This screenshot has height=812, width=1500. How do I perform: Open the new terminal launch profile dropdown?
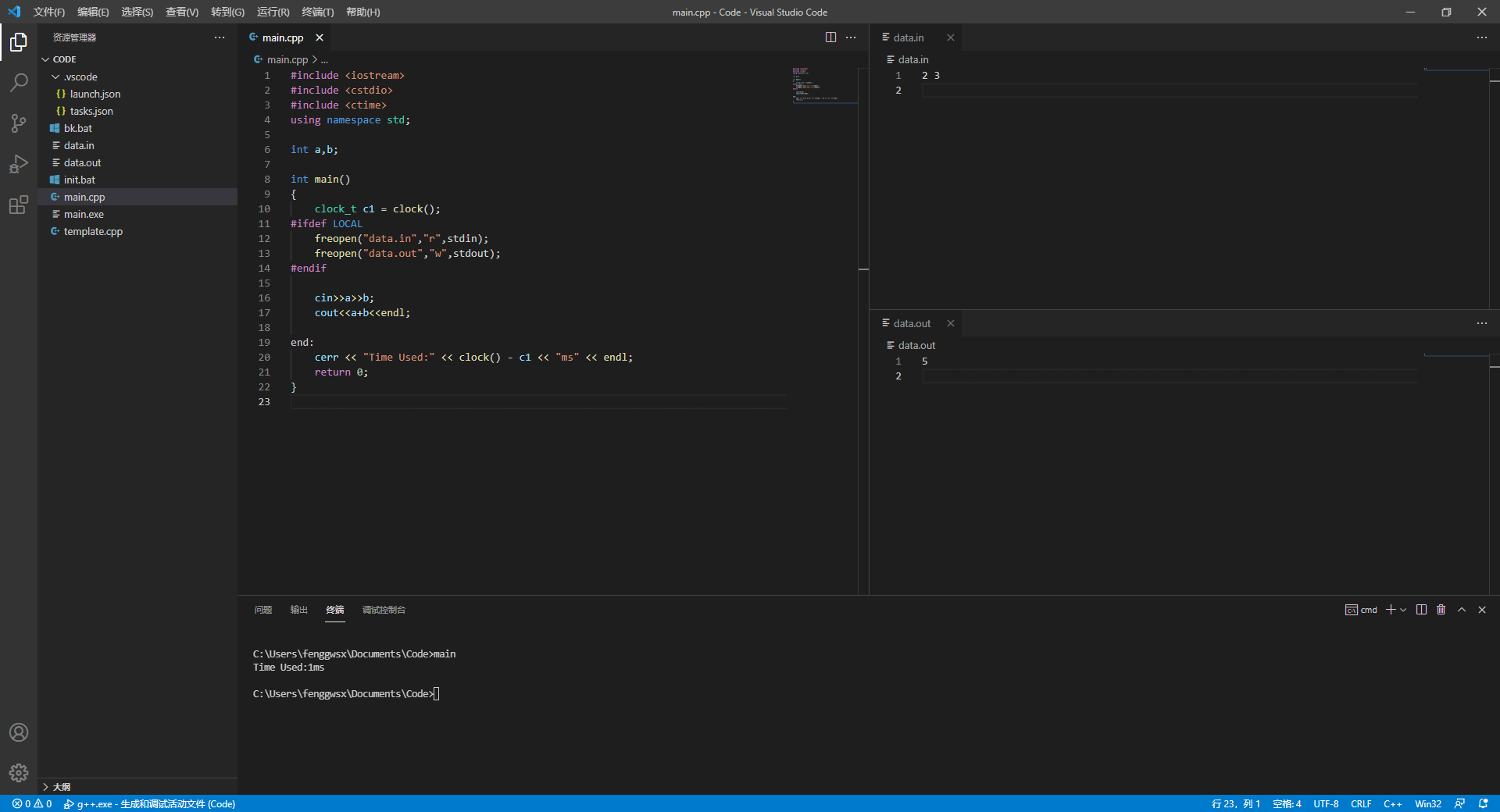pos(1404,610)
